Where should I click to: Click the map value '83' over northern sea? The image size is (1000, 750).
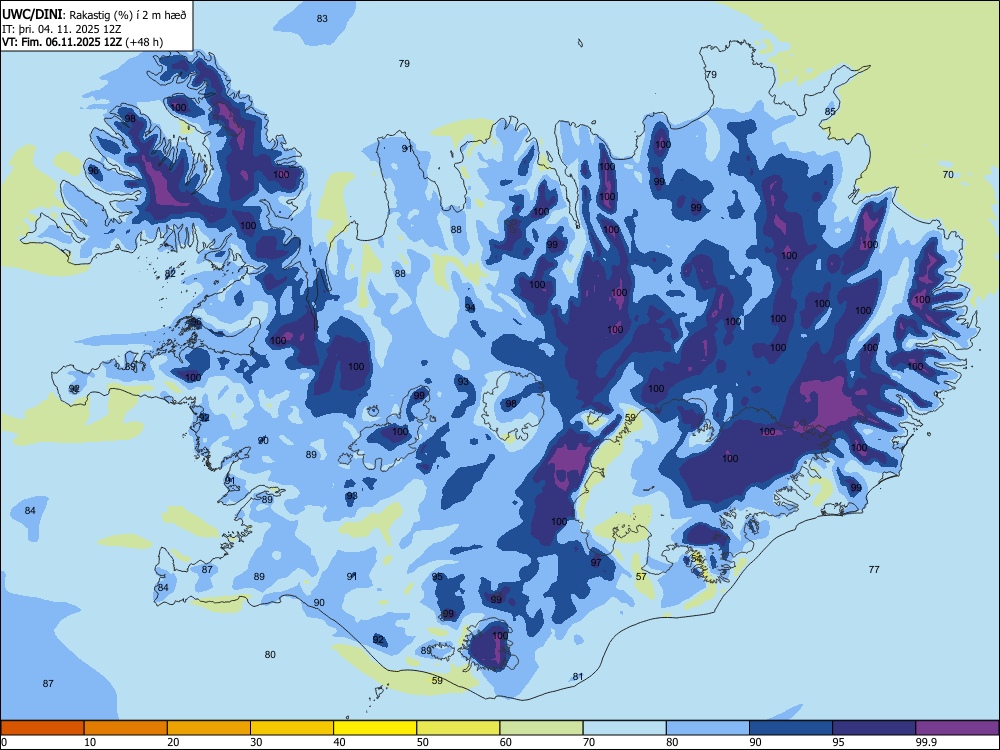(x=322, y=18)
